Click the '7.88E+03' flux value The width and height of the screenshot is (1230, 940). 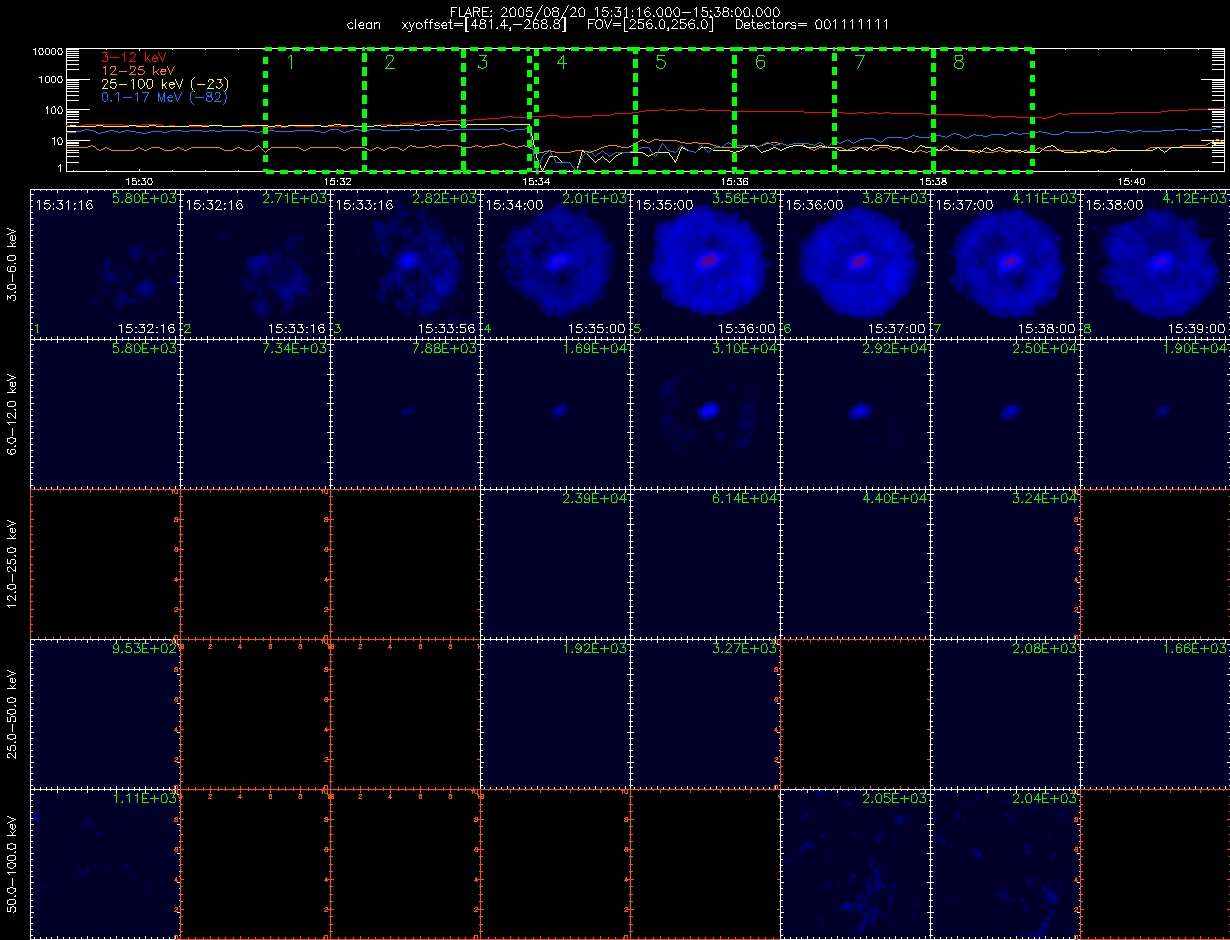(445, 349)
